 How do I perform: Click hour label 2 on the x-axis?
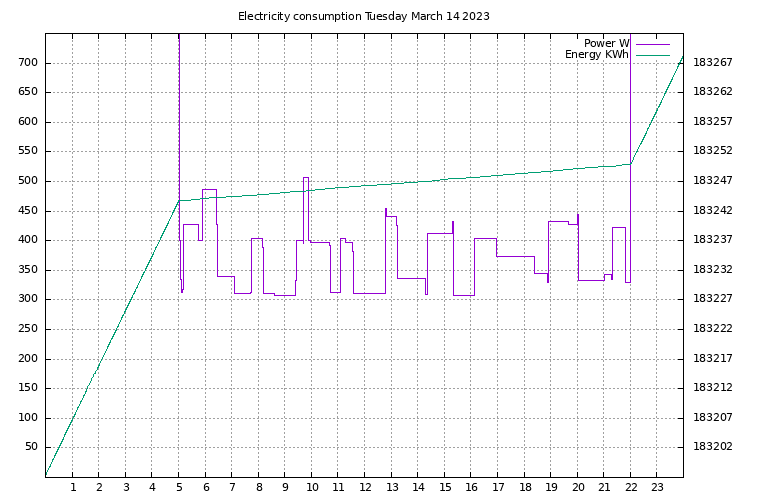[99, 487]
